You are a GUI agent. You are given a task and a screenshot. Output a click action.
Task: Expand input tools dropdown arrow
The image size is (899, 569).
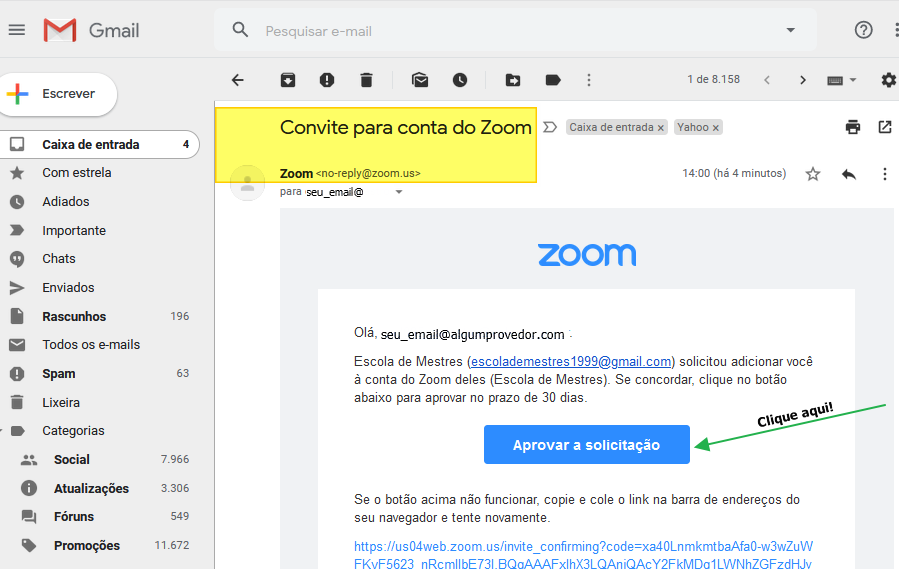click(x=853, y=80)
